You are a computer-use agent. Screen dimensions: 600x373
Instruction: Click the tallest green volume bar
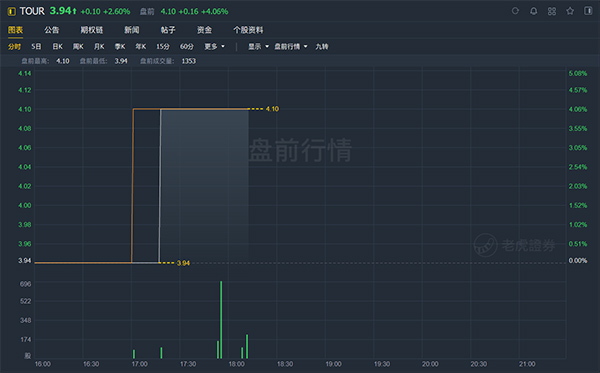point(221,320)
